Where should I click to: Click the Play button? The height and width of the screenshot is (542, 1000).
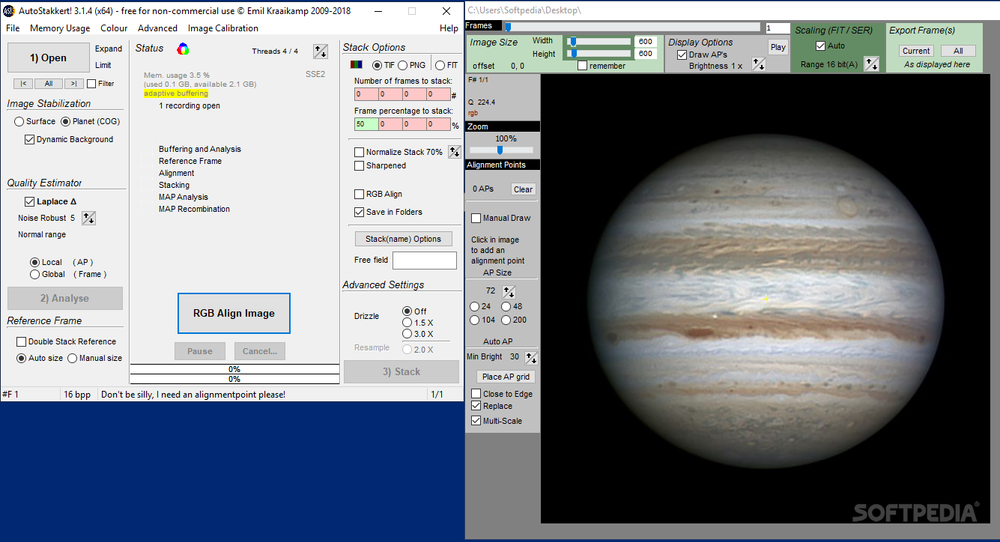(778, 47)
